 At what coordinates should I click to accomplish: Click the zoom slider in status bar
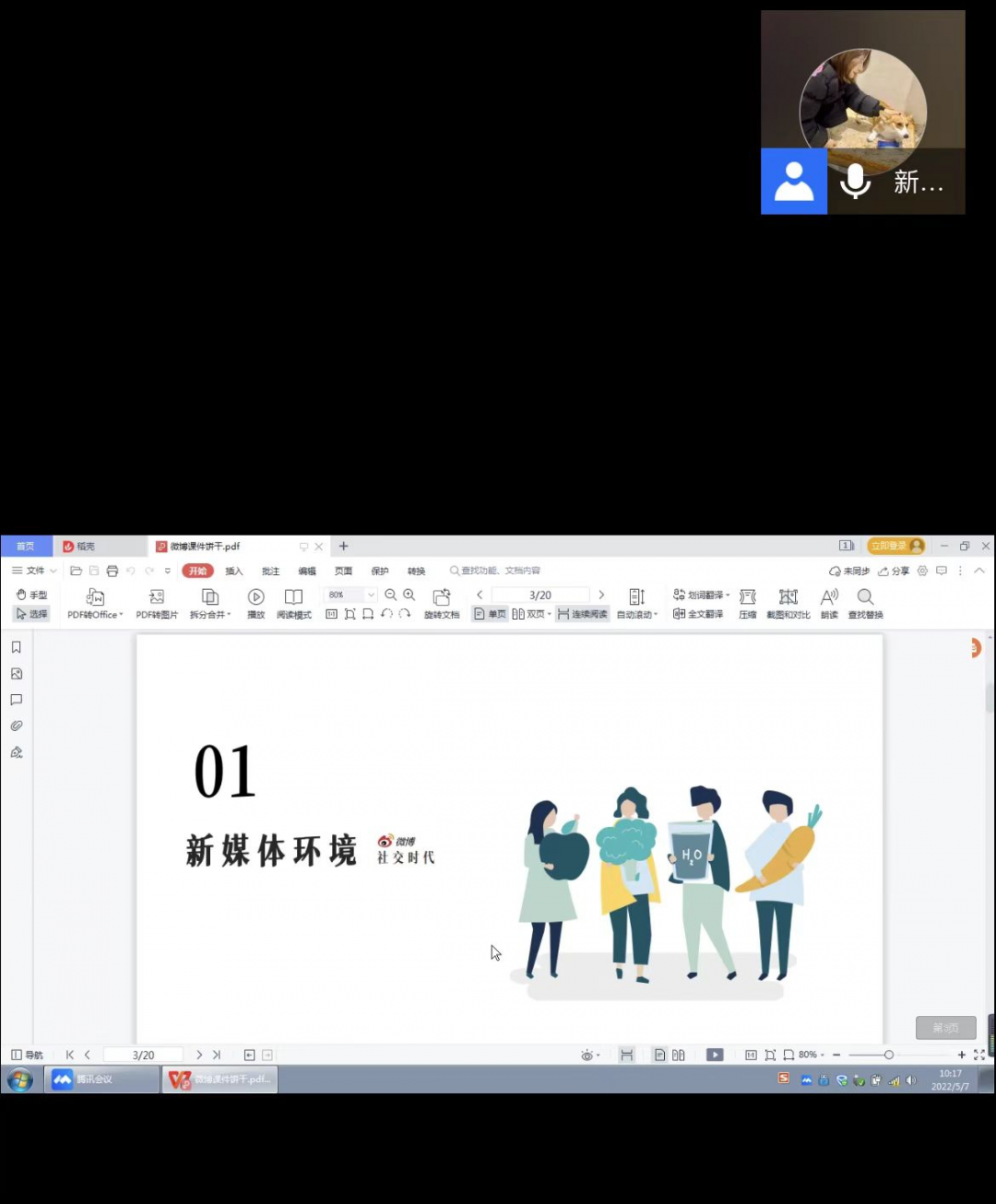click(x=888, y=1055)
